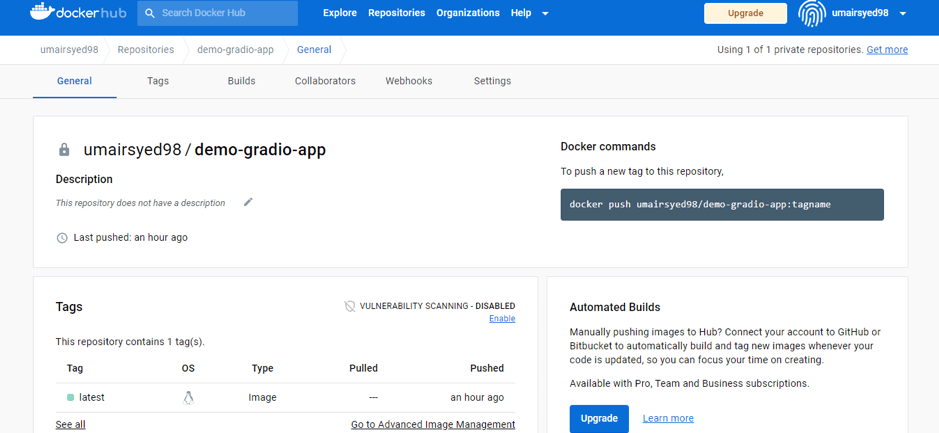Click the docker push command box
This screenshot has height=433, width=939.
(x=722, y=205)
